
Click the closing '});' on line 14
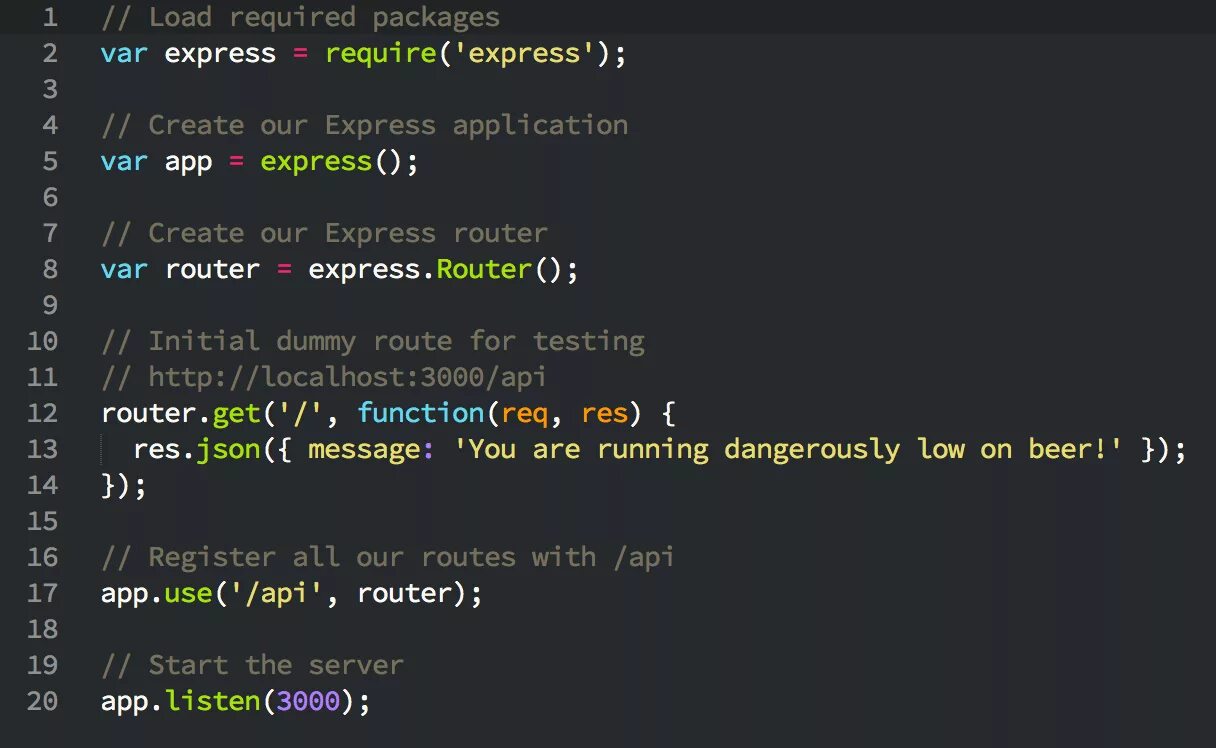pos(124,486)
